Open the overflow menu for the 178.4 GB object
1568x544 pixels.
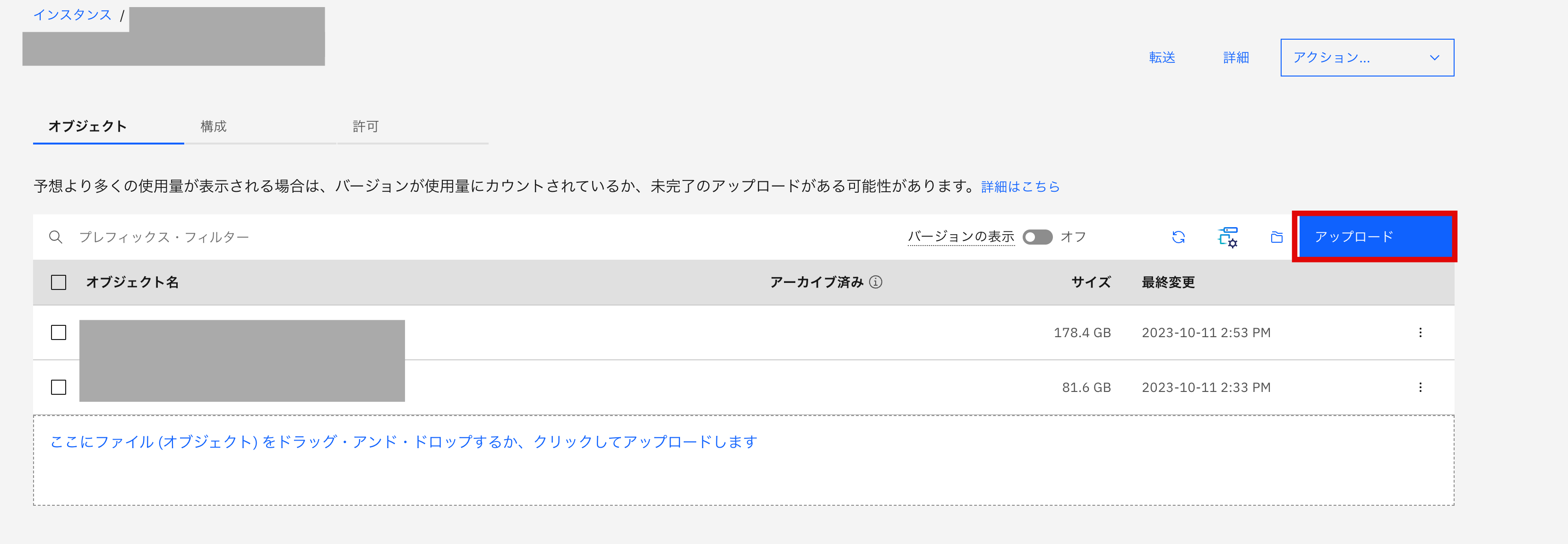tap(1422, 332)
